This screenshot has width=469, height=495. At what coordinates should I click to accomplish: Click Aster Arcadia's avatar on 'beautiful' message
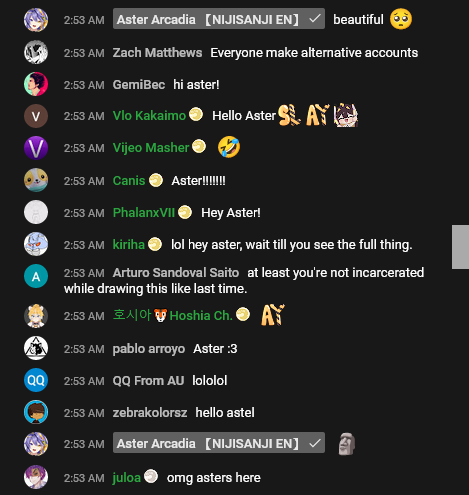[36, 20]
